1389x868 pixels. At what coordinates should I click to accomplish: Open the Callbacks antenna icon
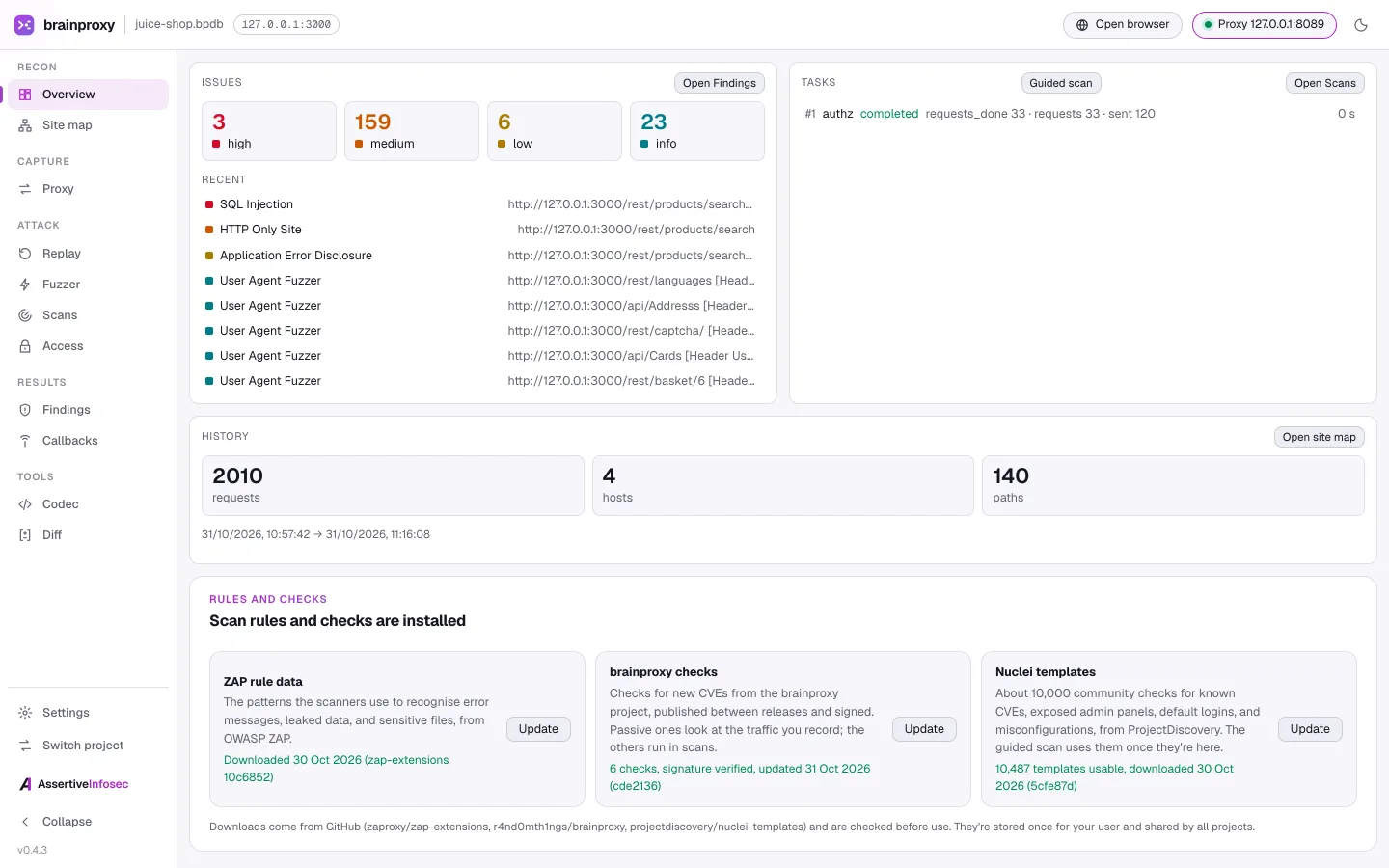click(25, 441)
